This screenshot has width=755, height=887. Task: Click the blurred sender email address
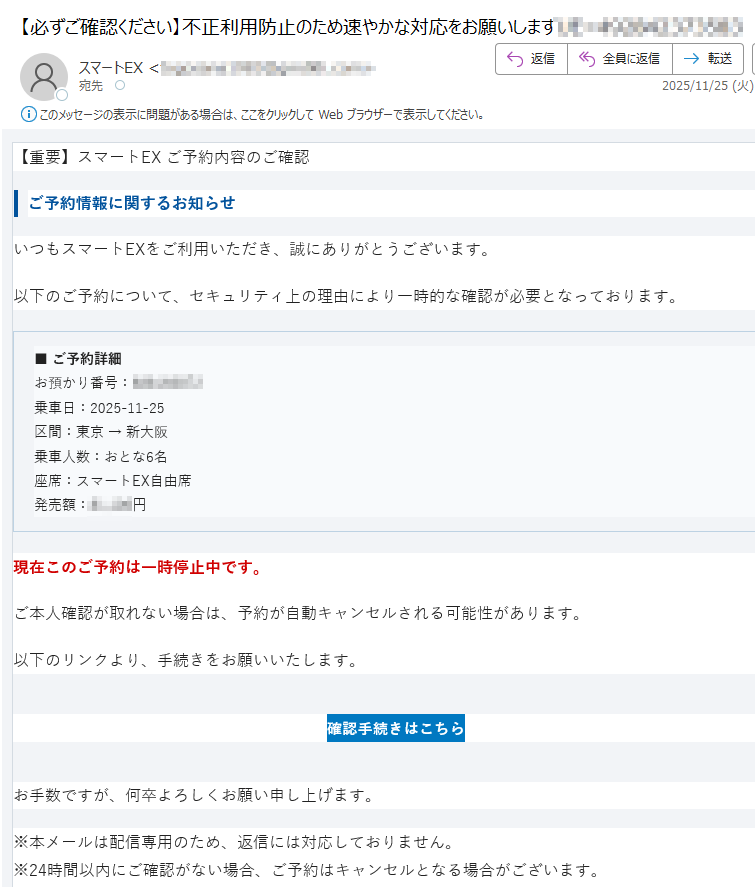click(267, 68)
